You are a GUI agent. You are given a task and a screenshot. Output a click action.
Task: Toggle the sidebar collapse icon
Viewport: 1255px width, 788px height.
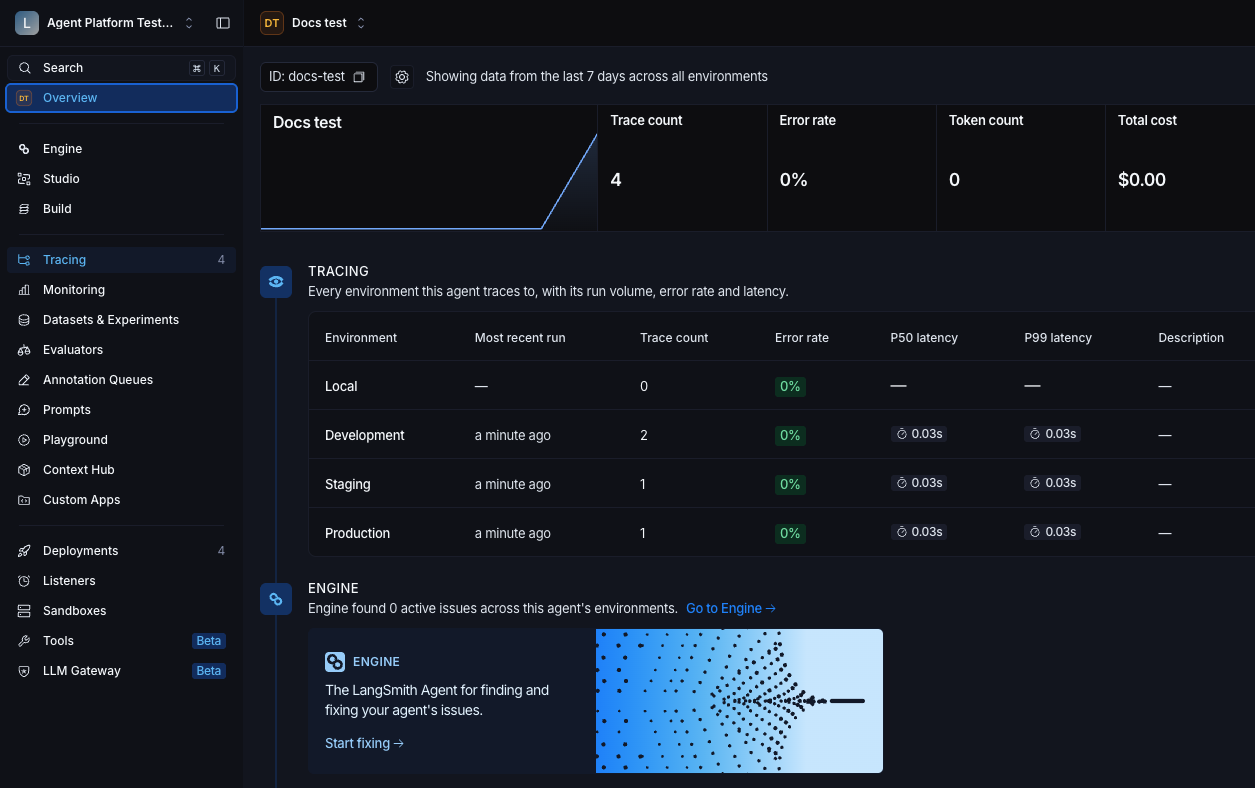pyautogui.click(x=223, y=23)
